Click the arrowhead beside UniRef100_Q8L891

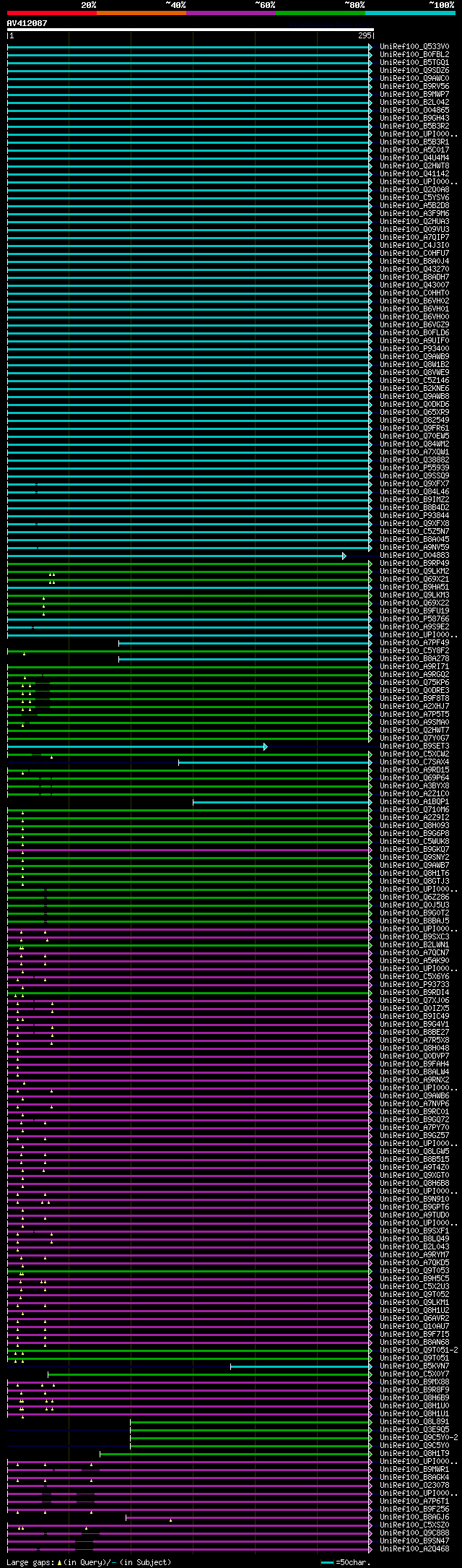[x=370, y=1421]
